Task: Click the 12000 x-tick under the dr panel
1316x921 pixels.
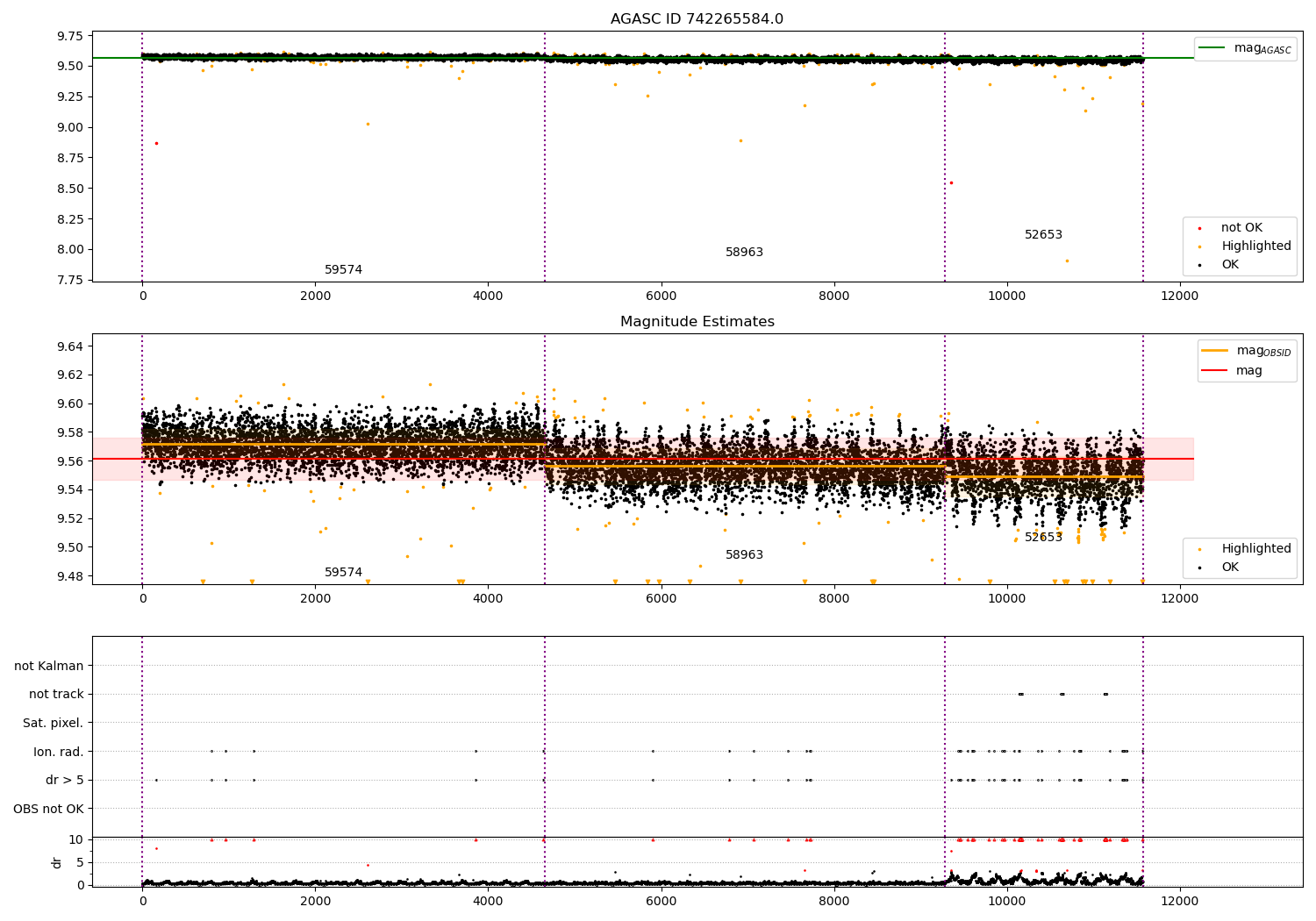Action: click(x=1179, y=902)
